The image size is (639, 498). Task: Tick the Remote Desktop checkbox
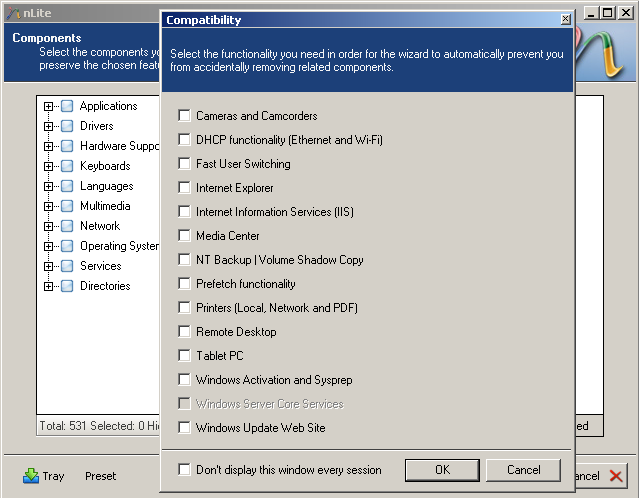[x=184, y=332]
